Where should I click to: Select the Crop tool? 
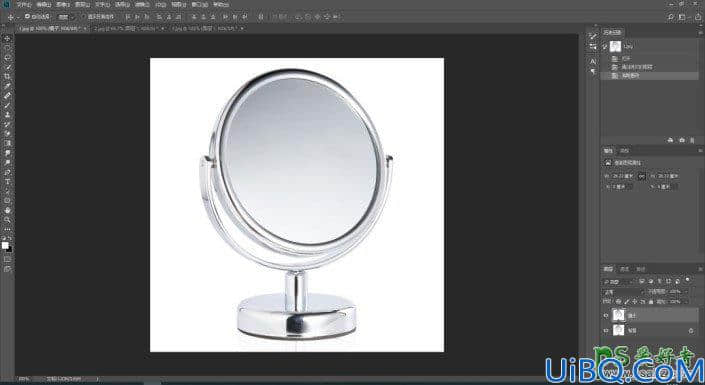click(x=8, y=76)
